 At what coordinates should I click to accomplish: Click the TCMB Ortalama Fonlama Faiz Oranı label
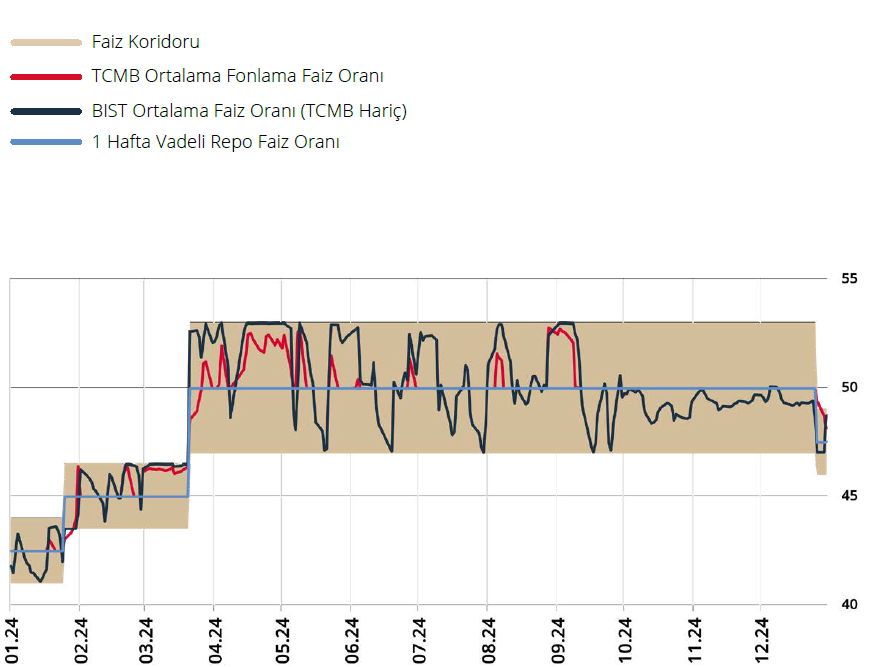point(238,76)
